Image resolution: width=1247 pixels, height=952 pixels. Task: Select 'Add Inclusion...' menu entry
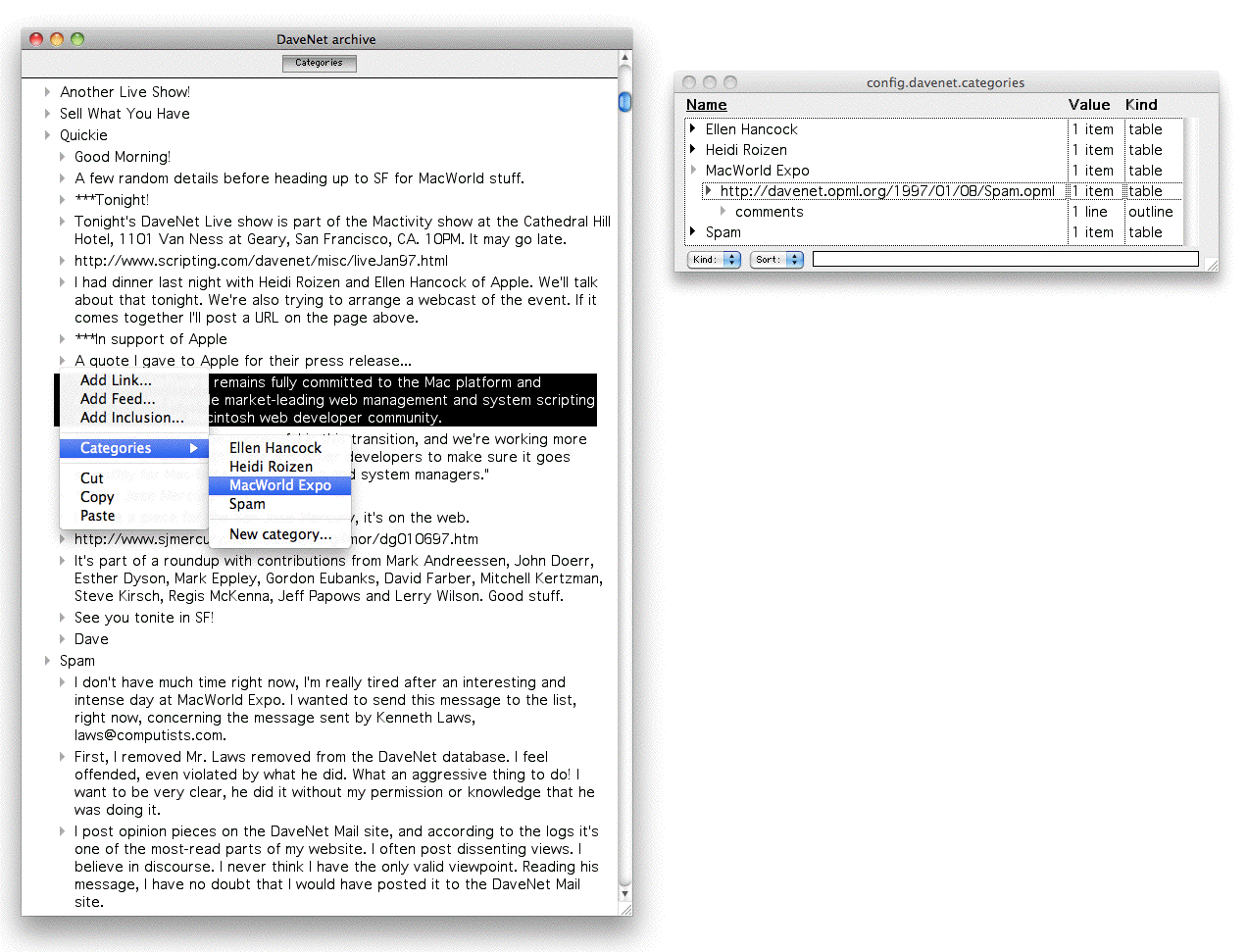(x=131, y=418)
